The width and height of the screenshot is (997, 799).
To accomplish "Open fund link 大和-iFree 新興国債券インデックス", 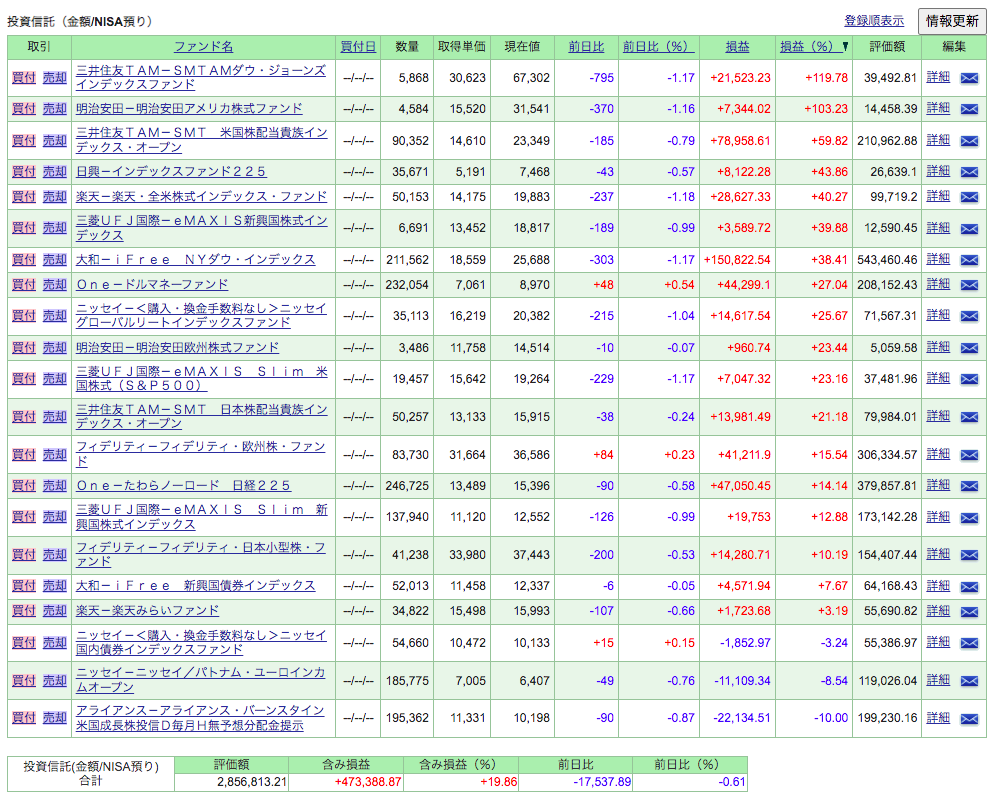I will 196,585.
